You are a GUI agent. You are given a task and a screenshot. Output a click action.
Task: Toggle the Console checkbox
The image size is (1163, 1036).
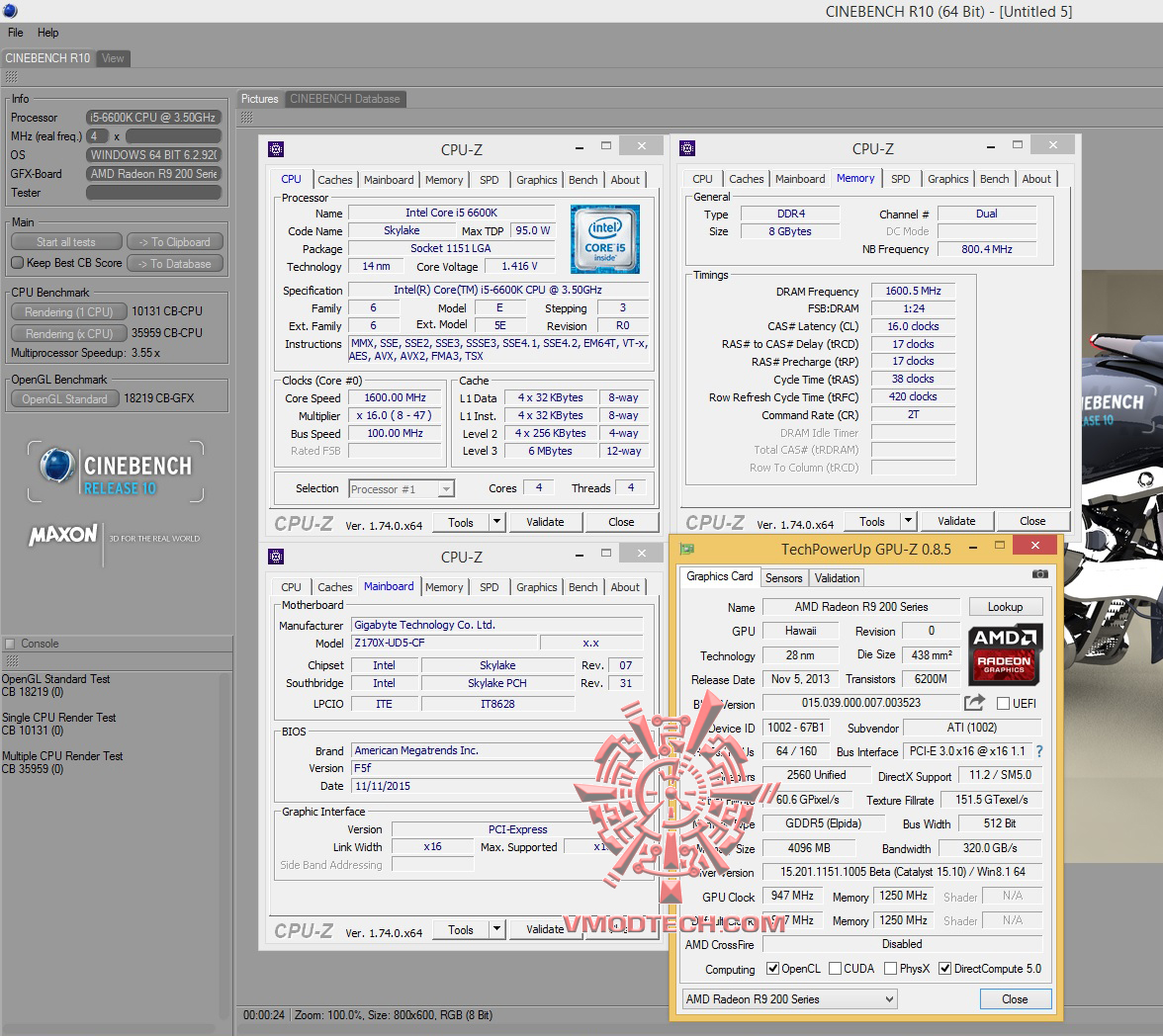tap(10, 644)
